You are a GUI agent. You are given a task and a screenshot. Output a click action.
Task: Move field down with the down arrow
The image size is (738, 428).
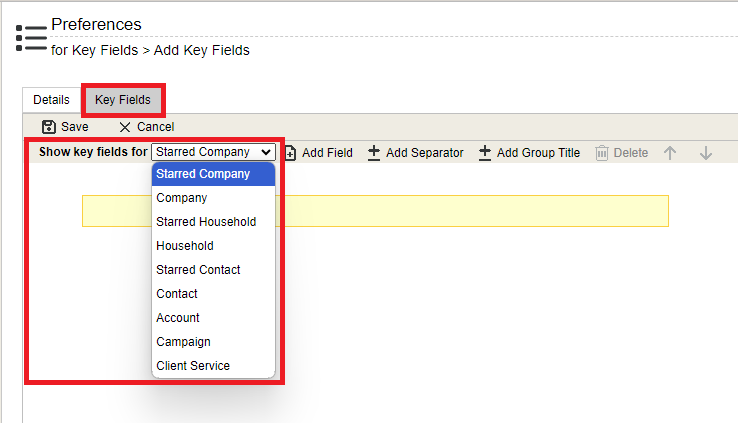click(x=706, y=153)
